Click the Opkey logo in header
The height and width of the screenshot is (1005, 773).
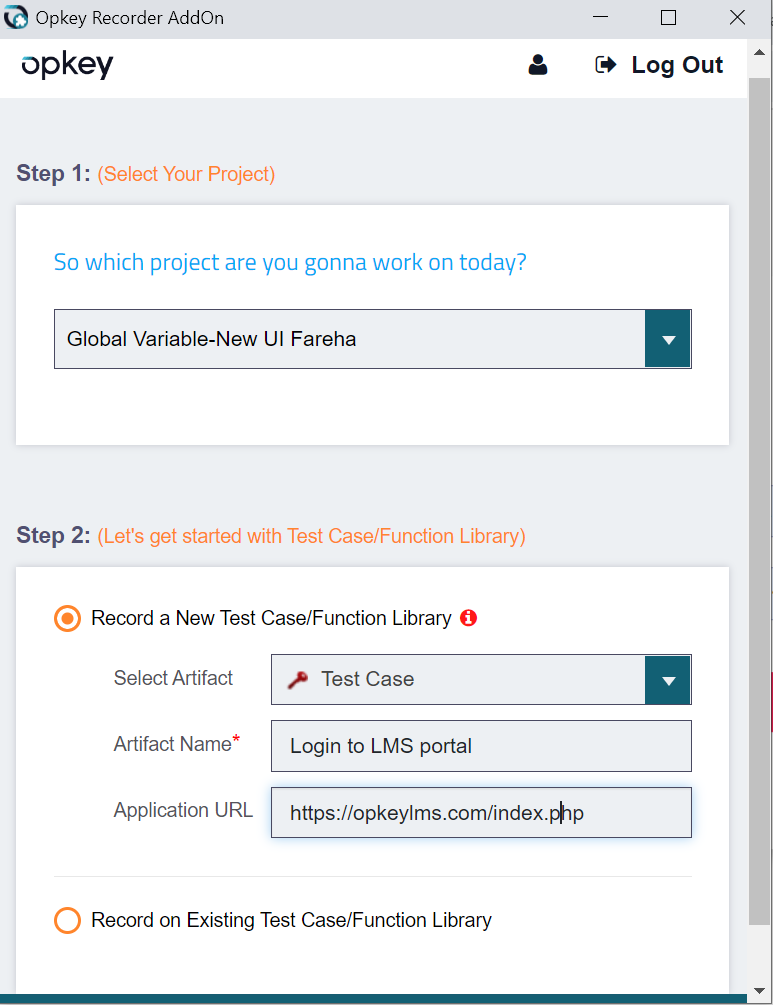click(67, 66)
